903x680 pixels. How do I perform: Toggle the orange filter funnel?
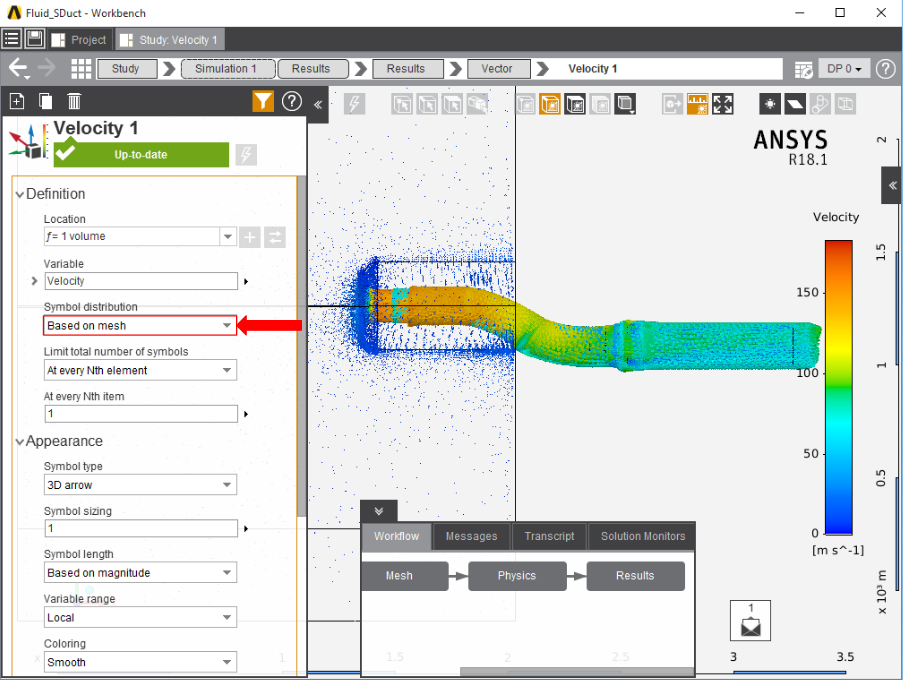point(263,101)
